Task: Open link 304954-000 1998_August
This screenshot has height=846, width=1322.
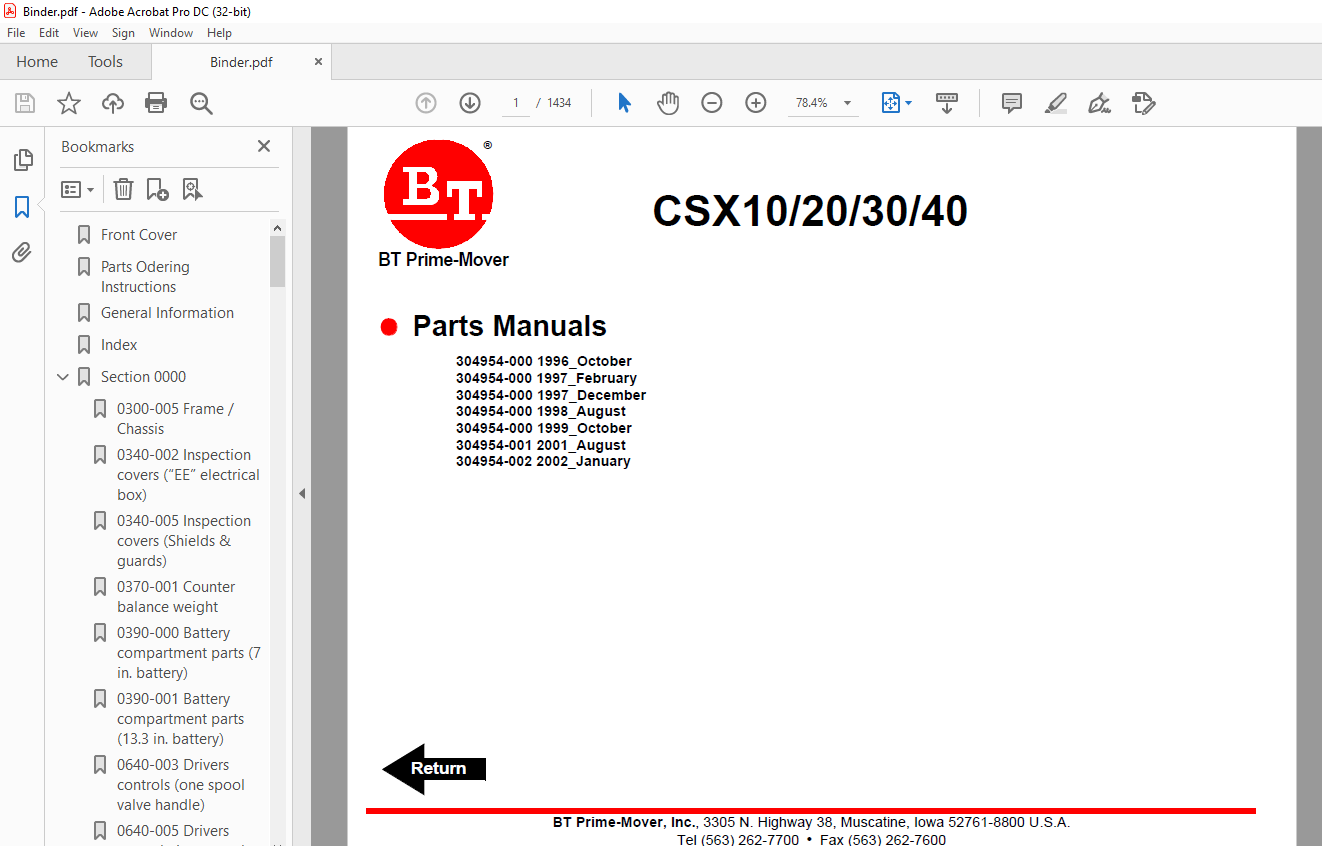Action: 541,411
